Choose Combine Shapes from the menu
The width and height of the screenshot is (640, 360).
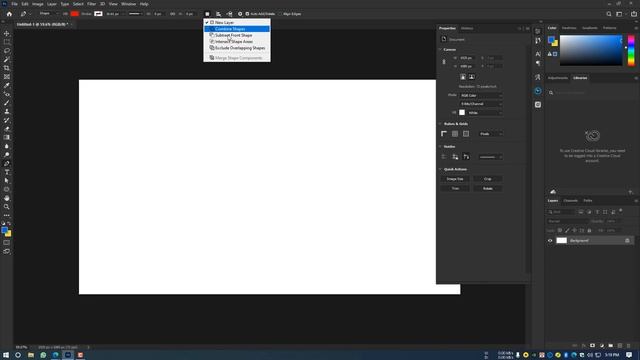click(237, 29)
